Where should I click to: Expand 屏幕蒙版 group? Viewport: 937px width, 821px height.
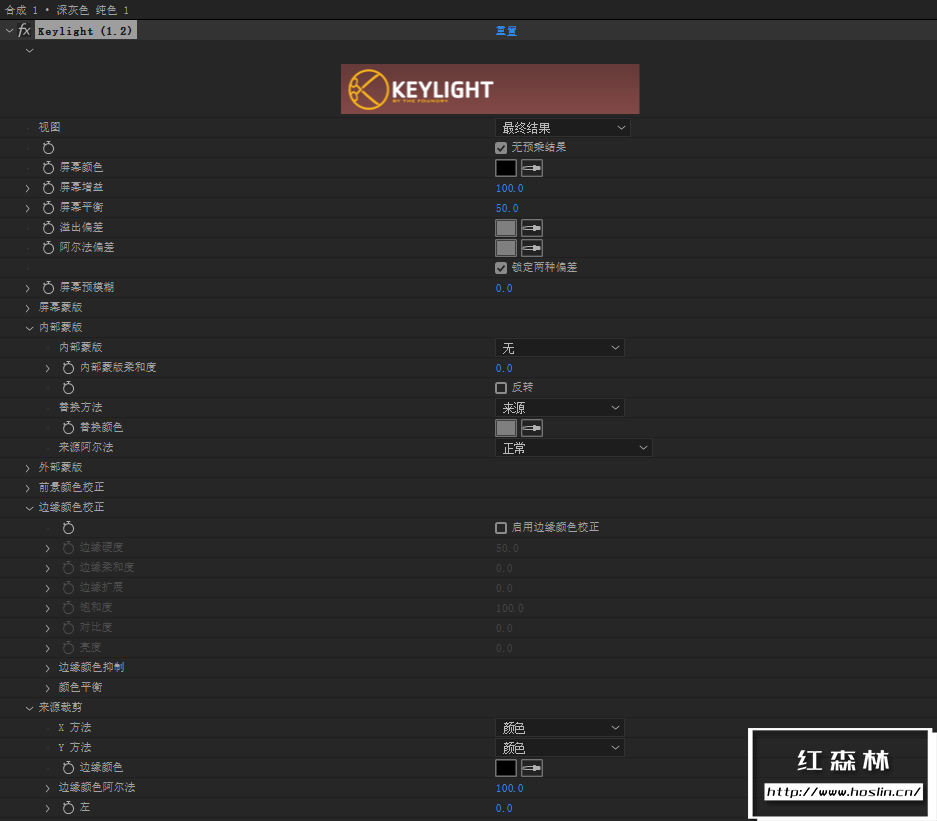[27, 308]
